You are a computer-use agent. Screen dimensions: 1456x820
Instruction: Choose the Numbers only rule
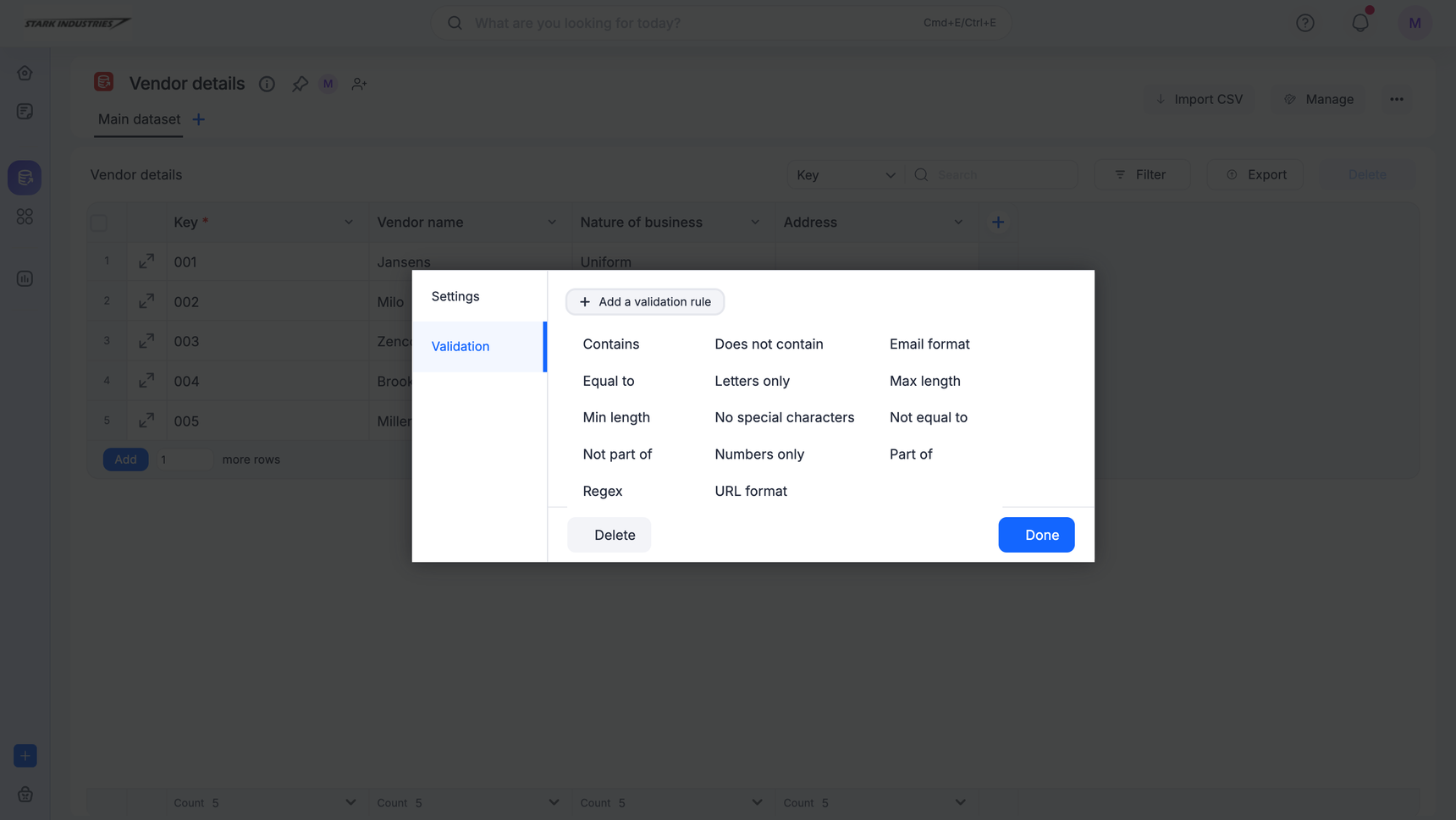[759, 454]
